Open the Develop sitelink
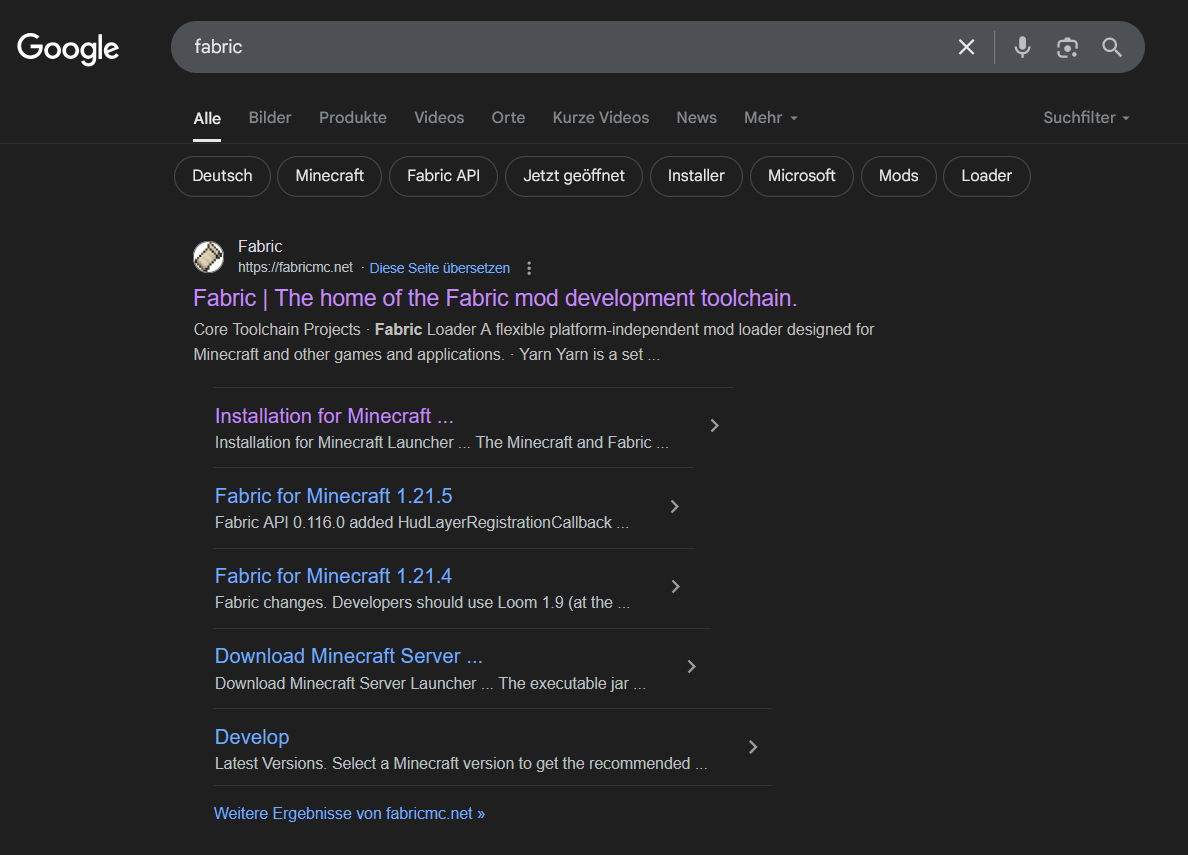Image resolution: width=1188 pixels, height=855 pixels. 252,737
